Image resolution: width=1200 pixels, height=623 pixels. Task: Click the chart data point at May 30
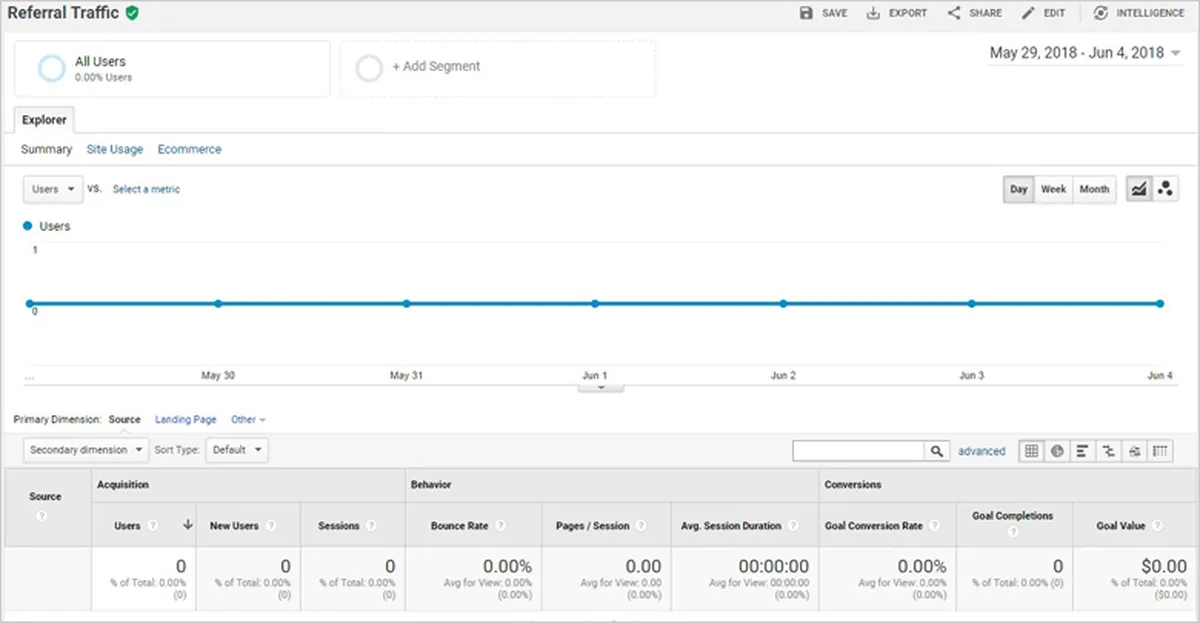218,303
